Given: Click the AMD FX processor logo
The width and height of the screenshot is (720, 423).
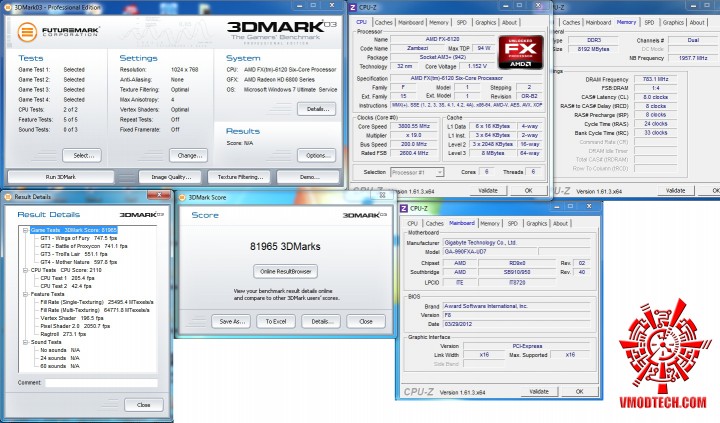Looking at the screenshot, I should point(521,52).
